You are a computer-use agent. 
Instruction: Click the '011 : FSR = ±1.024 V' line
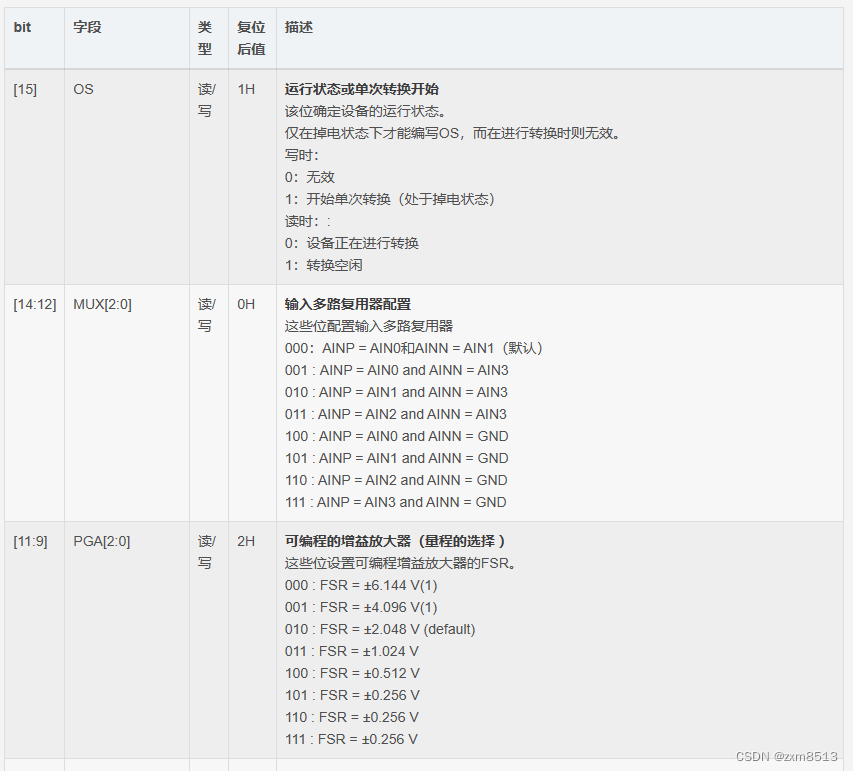click(x=351, y=651)
